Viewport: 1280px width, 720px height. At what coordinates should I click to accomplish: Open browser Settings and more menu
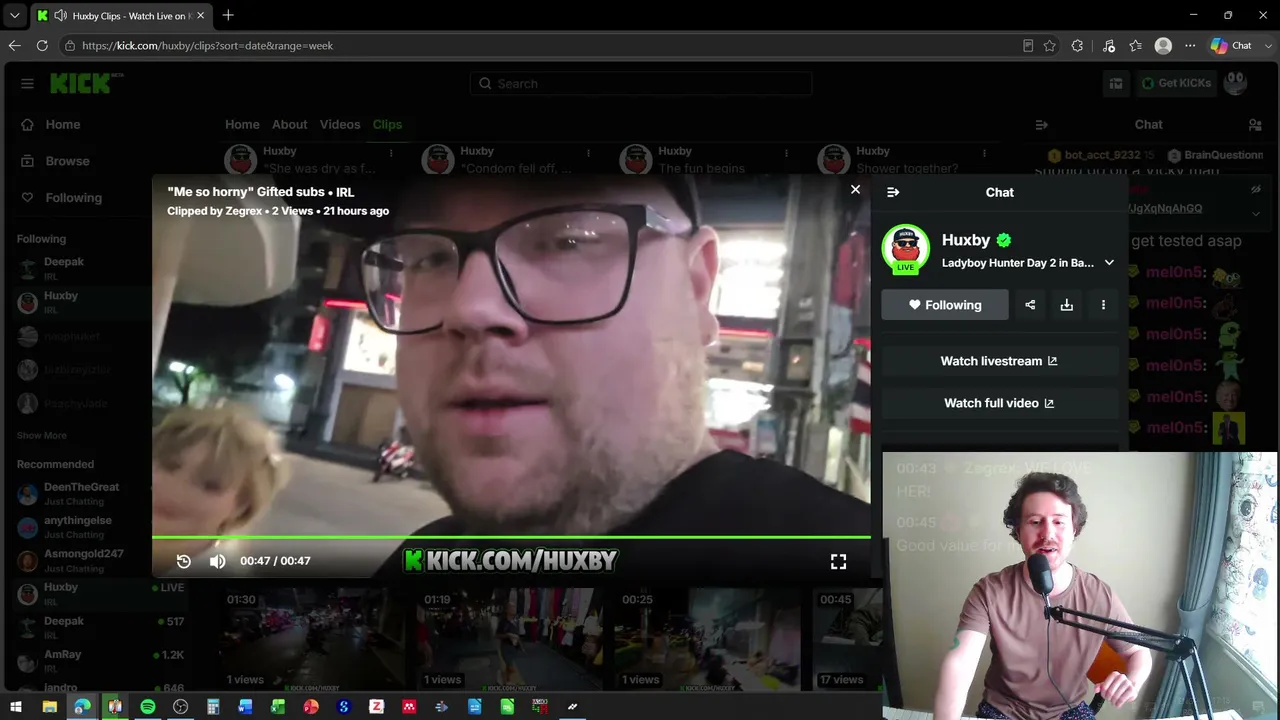pos(1190,45)
